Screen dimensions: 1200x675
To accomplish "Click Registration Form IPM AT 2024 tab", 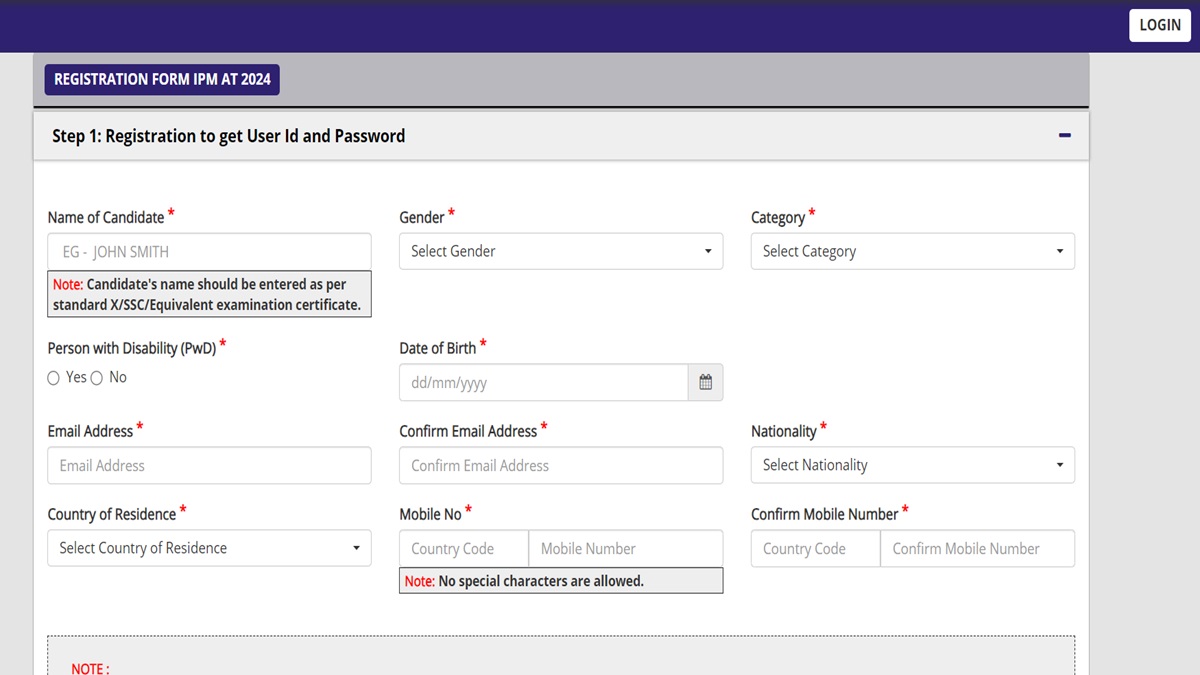I will pyautogui.click(x=162, y=79).
